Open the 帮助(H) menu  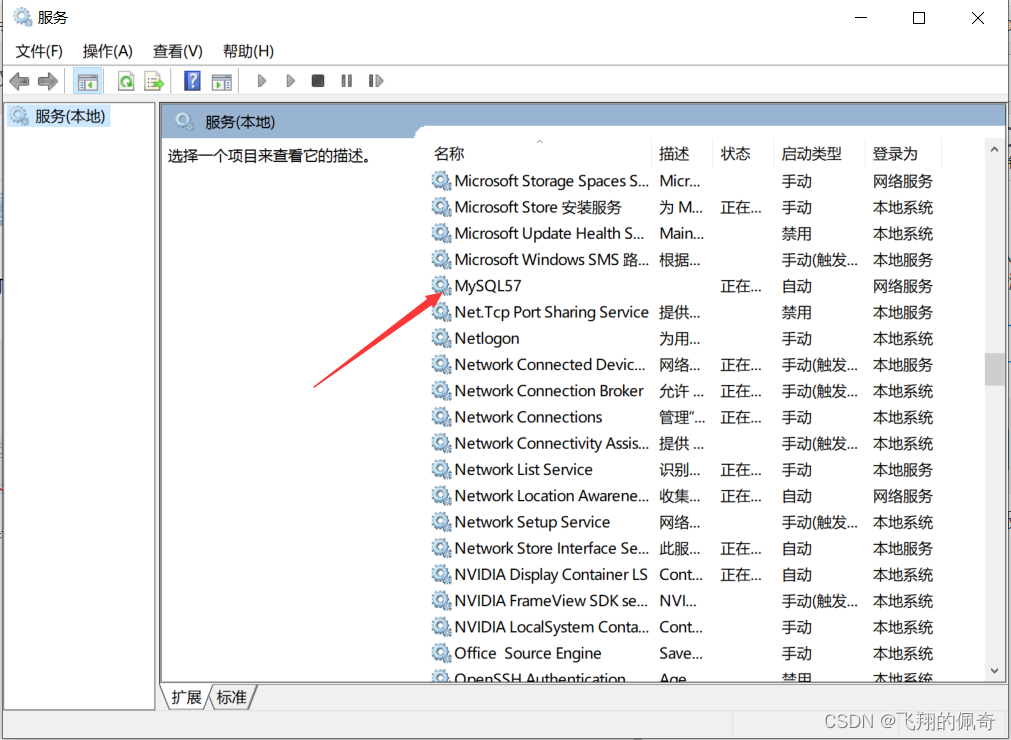pyautogui.click(x=248, y=51)
